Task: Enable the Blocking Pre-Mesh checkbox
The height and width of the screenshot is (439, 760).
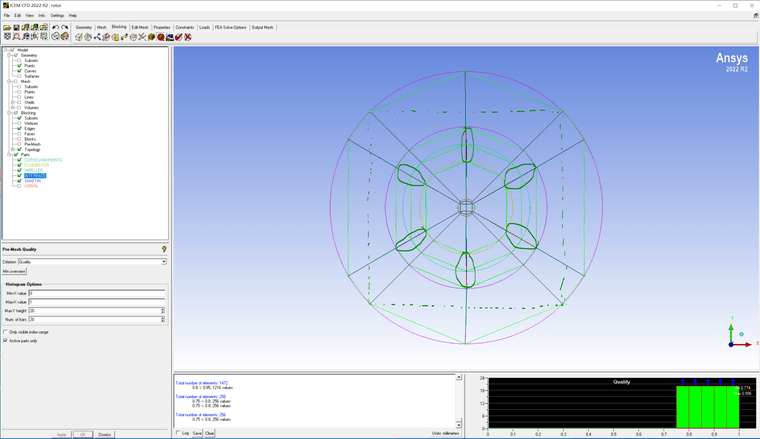Action: coord(19,144)
